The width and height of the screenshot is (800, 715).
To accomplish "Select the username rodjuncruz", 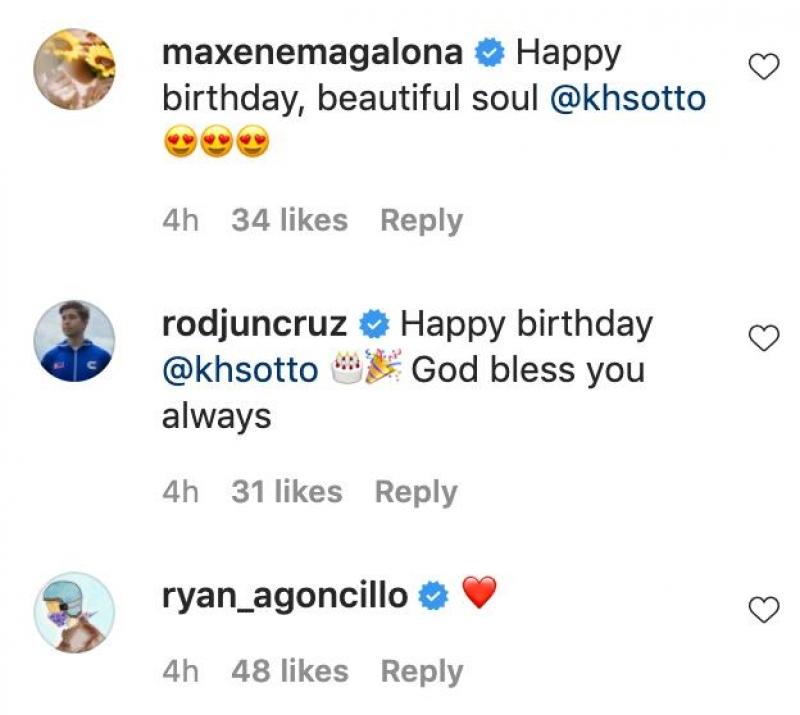I will (x=260, y=322).
